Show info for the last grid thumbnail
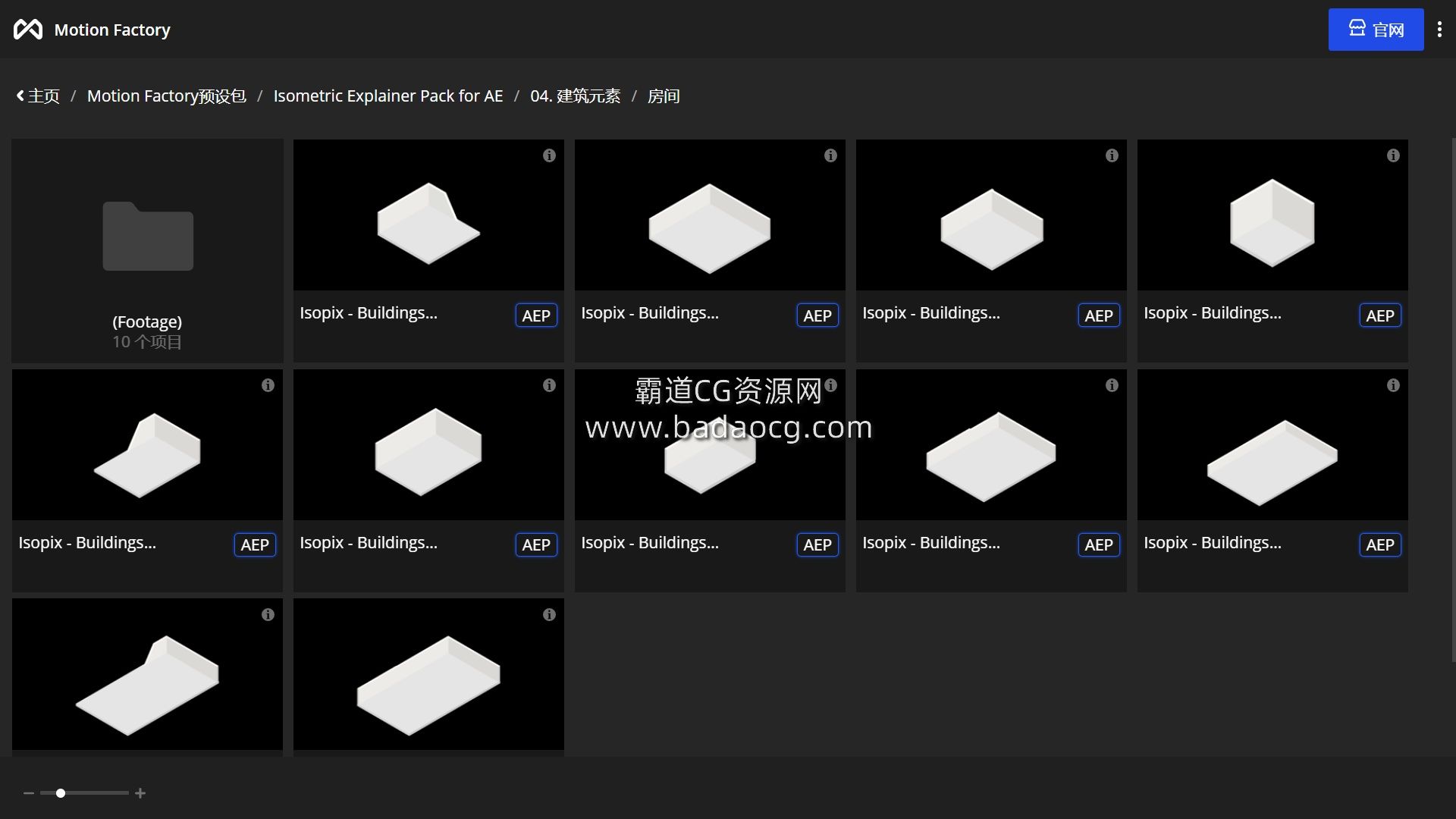Screen dimensions: 1456x819 click(549, 615)
